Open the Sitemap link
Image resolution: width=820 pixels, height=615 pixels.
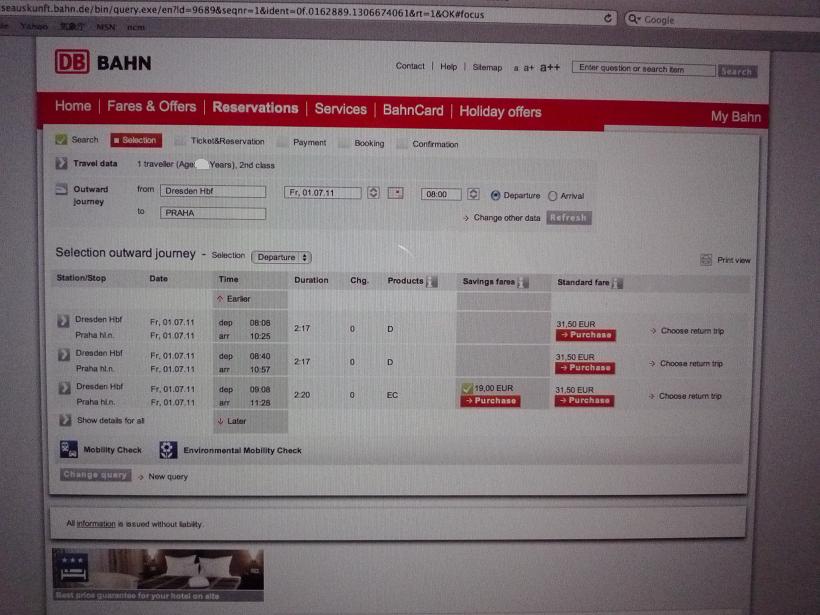487,67
